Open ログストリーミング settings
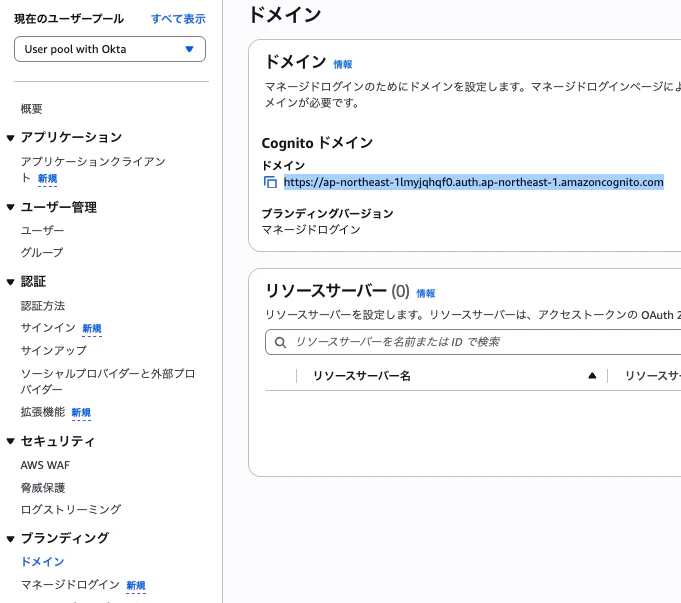Viewport: 681px width, 603px height. [71, 510]
